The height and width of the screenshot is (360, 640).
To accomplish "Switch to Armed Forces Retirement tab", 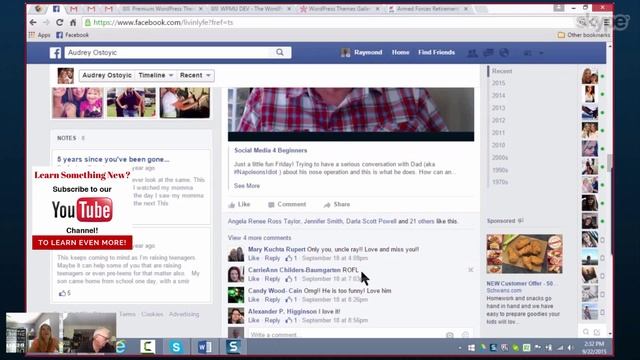I will pyautogui.click(x=429, y=9).
